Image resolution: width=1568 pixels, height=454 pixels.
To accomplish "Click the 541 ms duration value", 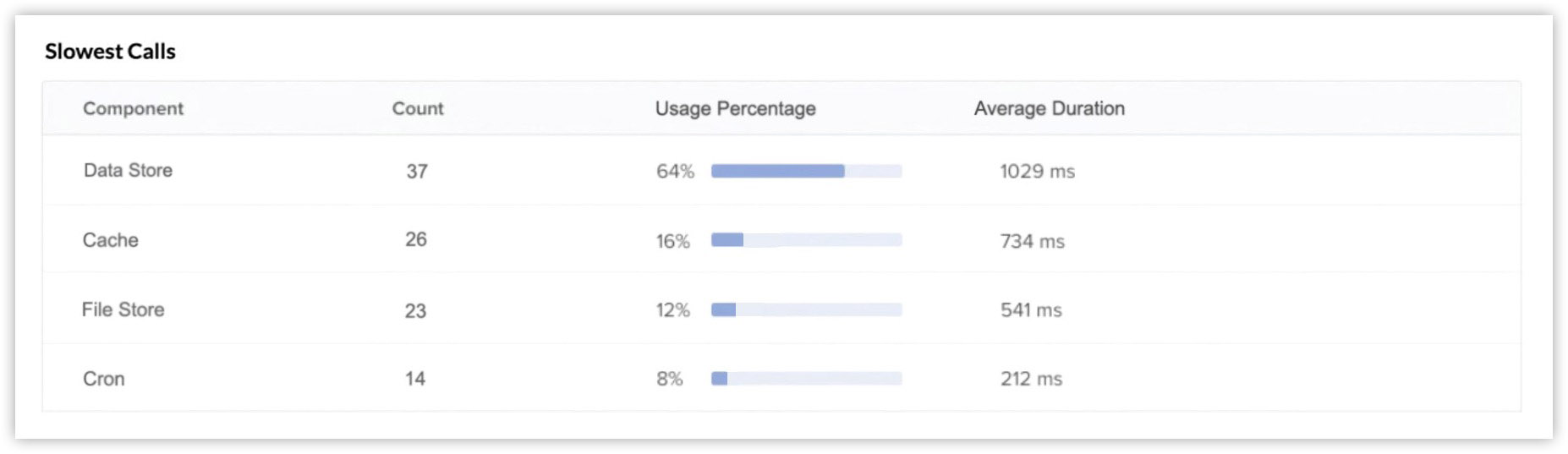I will tap(1031, 309).
